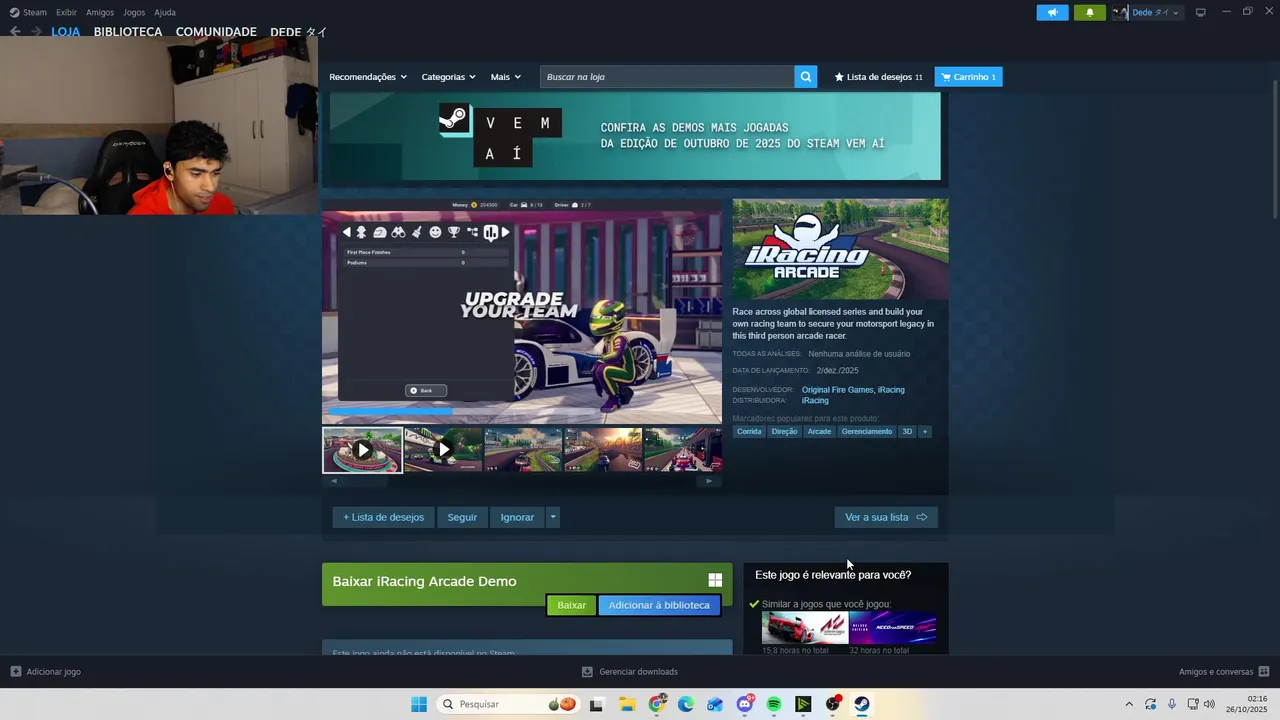
Task: Click Ver a sua lista button
Action: click(886, 517)
